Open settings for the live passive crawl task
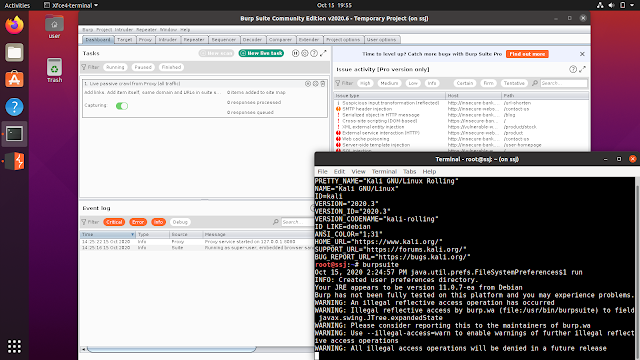Image resolution: width=640 pixels, height=360 pixels. tap(316, 84)
